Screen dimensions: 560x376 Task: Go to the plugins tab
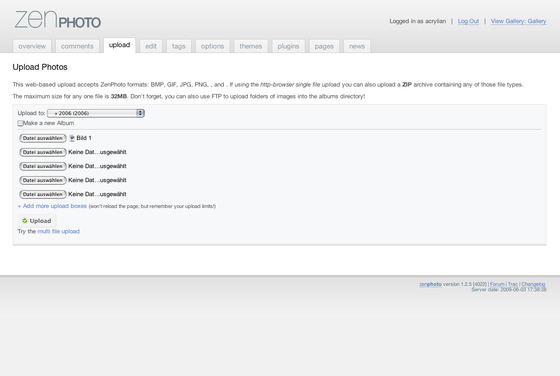point(288,46)
